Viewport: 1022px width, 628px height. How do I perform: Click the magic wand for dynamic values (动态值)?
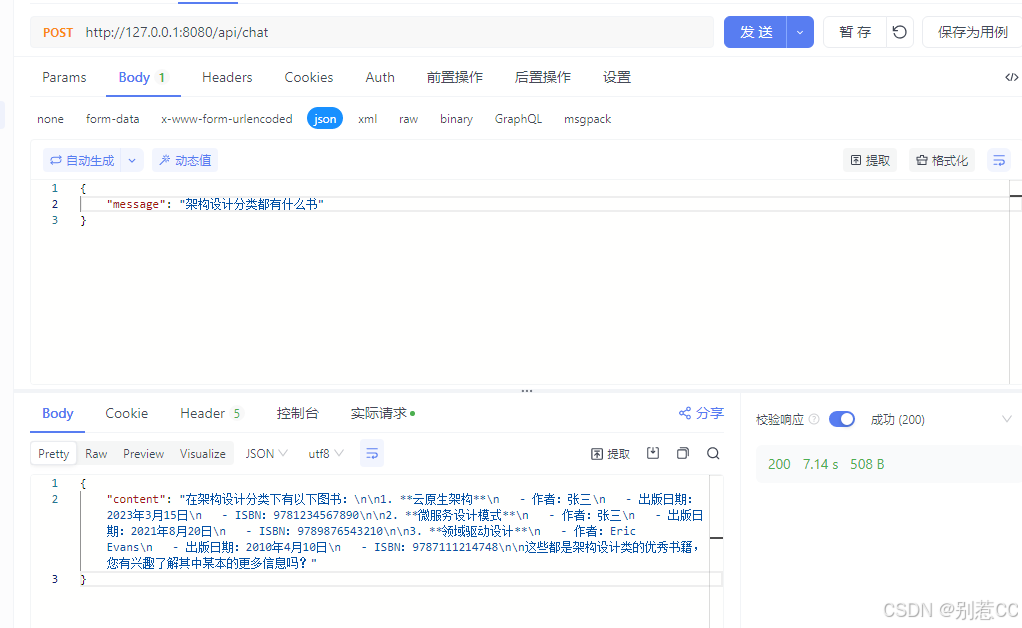pyautogui.click(x=185, y=160)
